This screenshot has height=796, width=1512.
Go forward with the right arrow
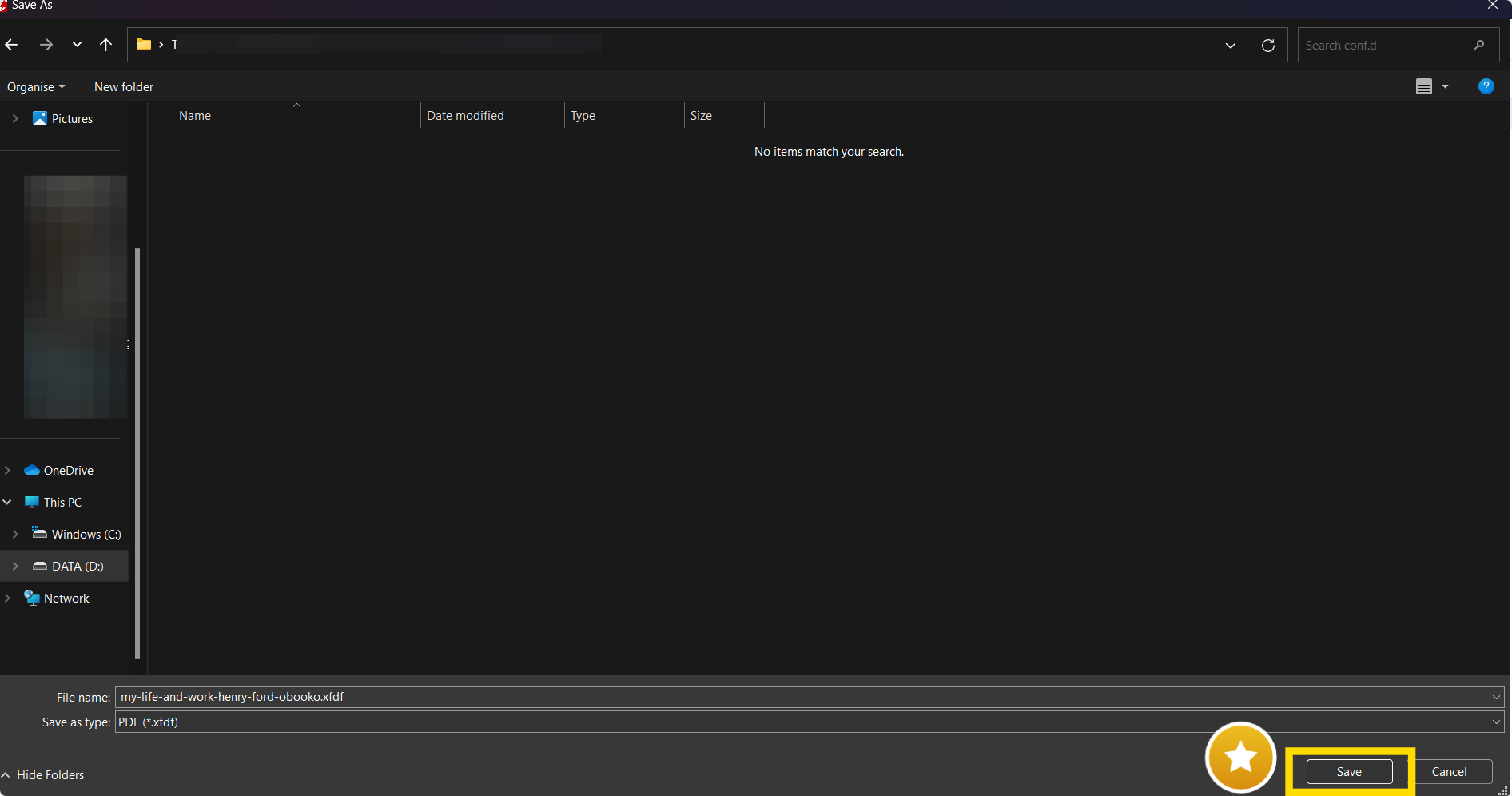click(46, 45)
